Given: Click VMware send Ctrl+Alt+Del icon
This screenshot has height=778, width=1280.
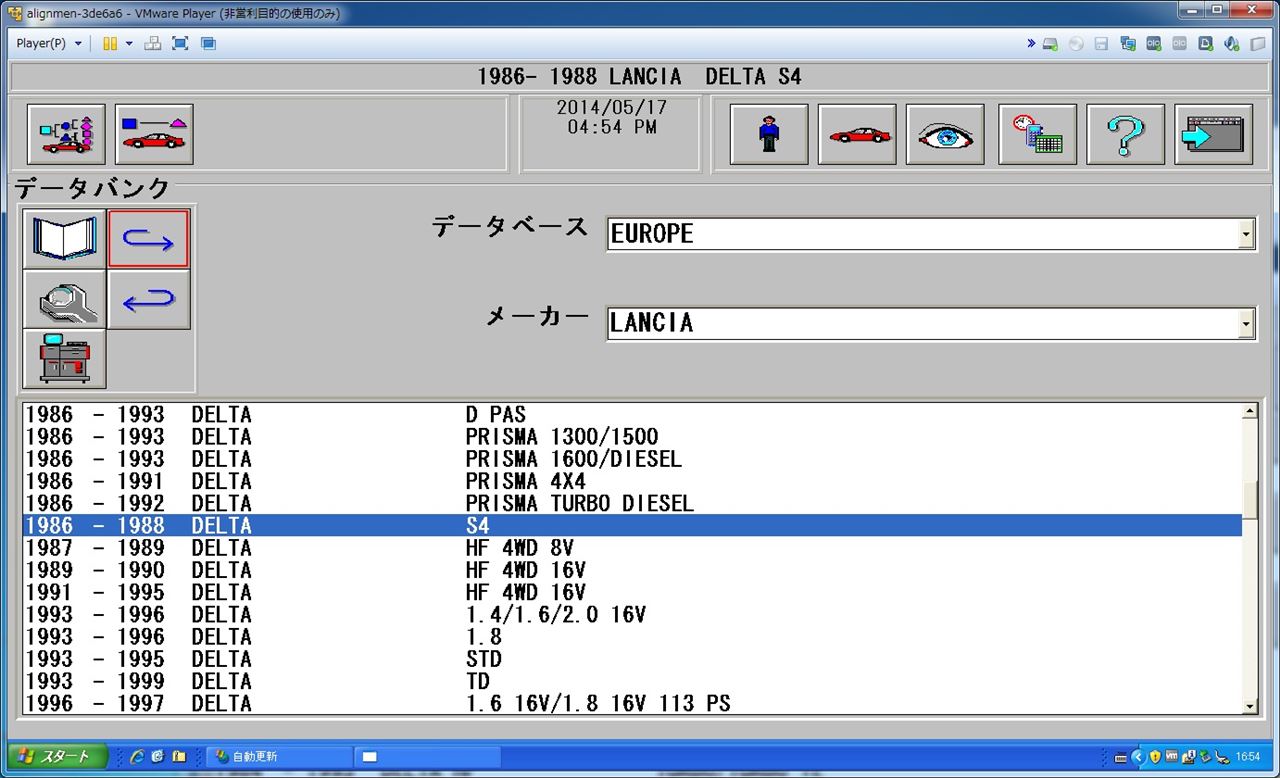Looking at the screenshot, I should point(153,43).
